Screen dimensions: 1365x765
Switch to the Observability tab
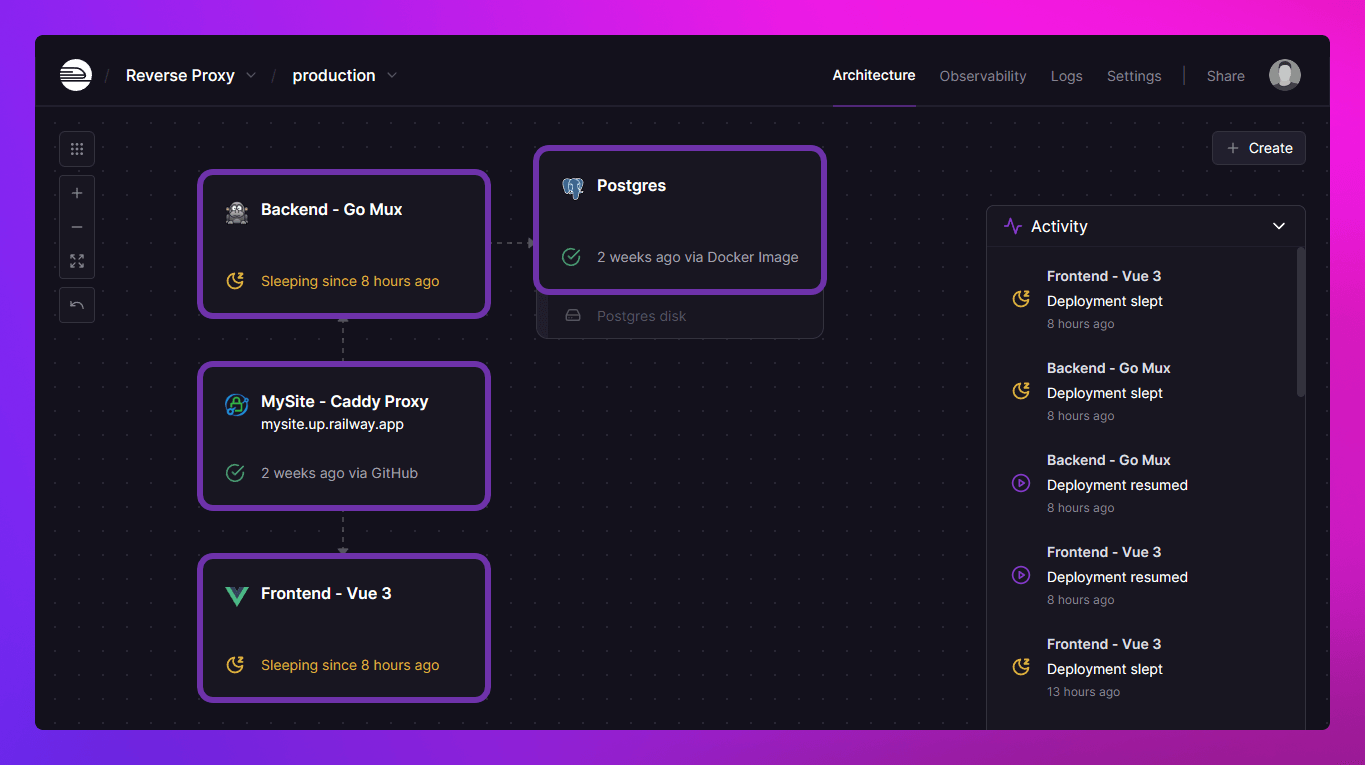point(982,76)
